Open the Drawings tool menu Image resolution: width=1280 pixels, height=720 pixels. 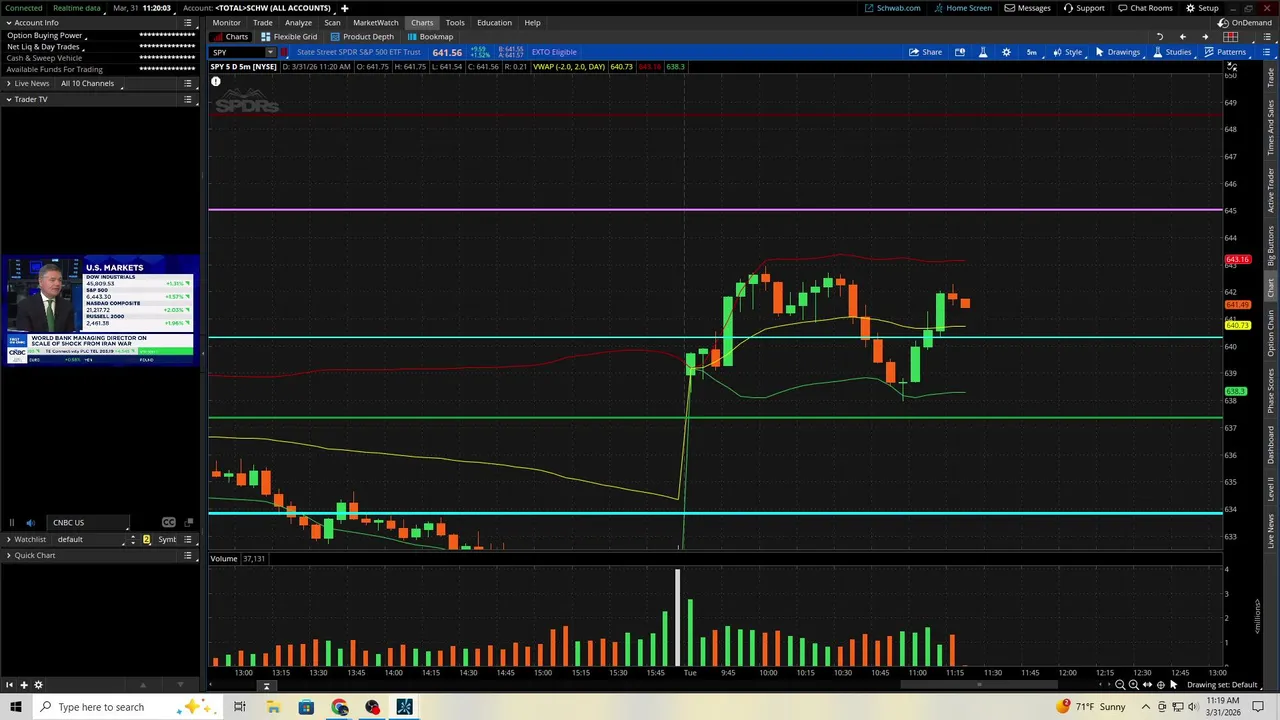pyautogui.click(x=1117, y=52)
